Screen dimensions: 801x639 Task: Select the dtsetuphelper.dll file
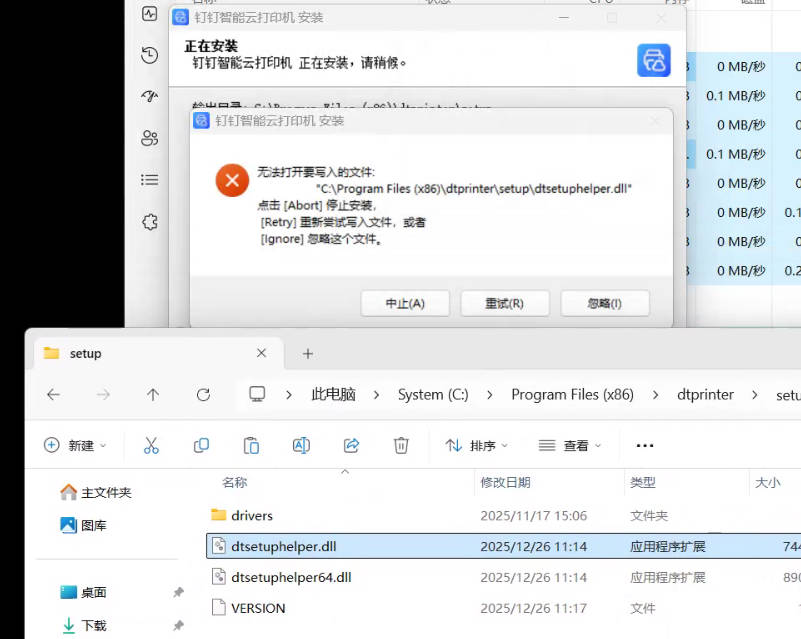(503, 546)
